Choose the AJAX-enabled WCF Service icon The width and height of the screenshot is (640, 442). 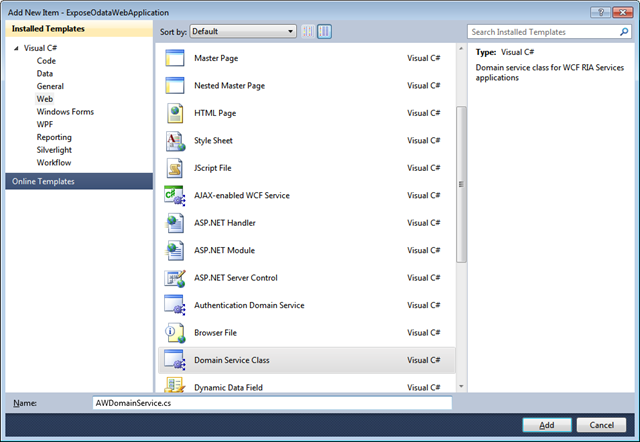[175, 195]
